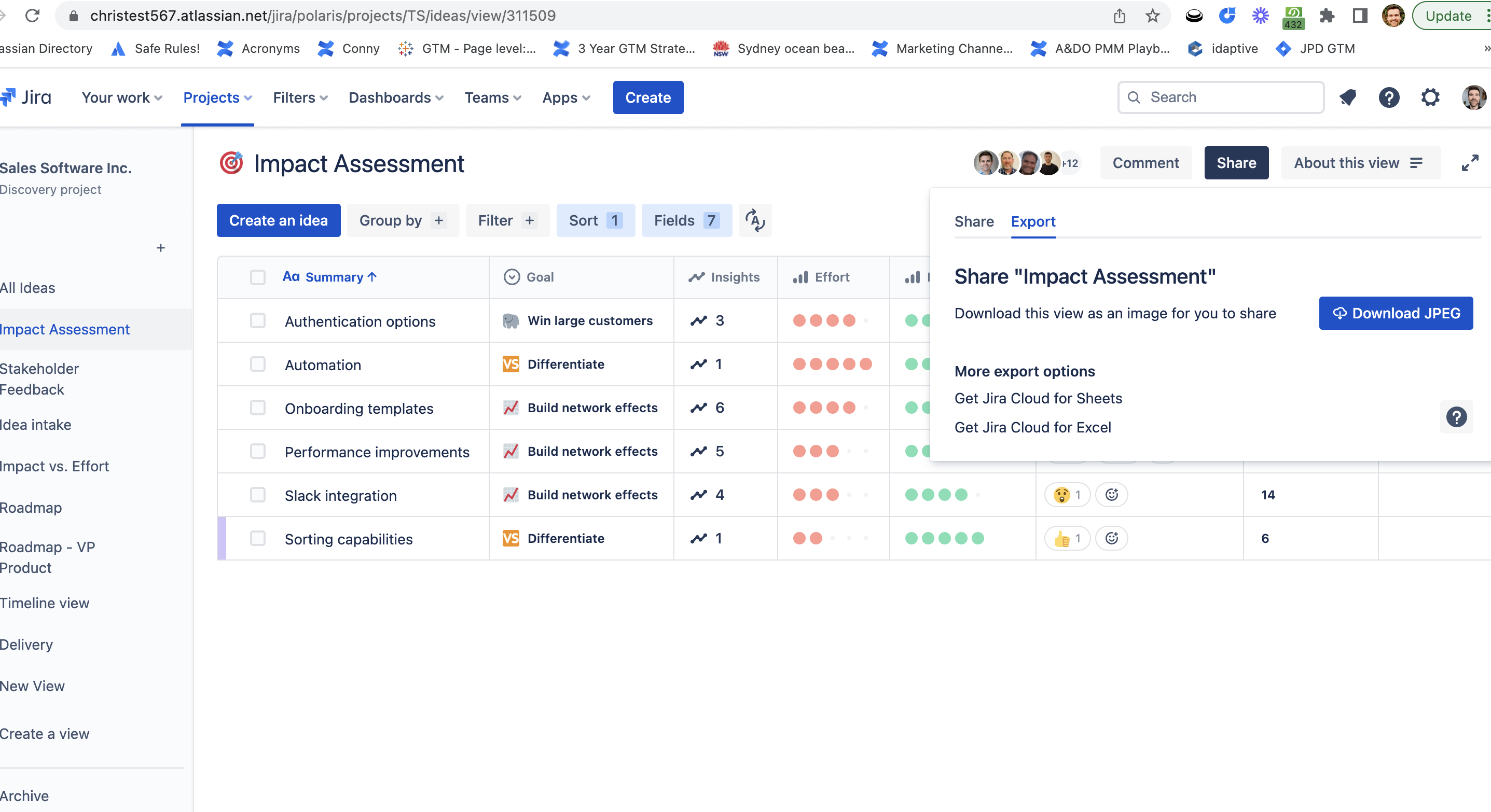Open the Apps dropdown

point(565,97)
